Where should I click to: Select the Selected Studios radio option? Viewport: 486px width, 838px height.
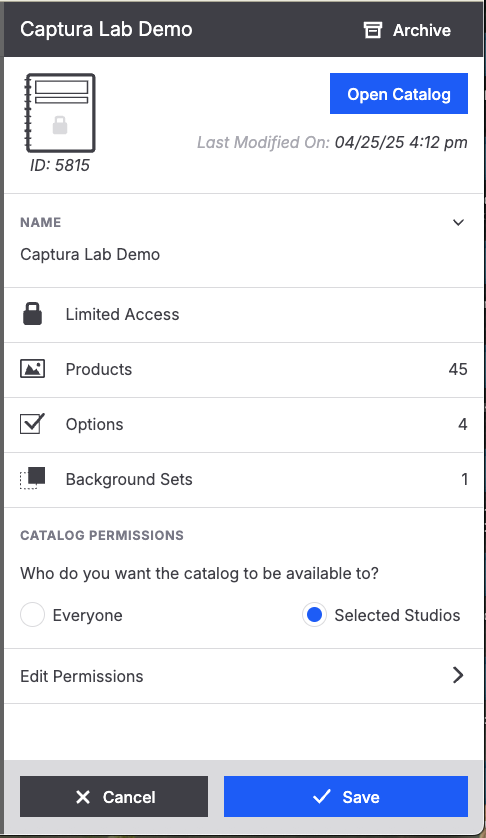(314, 615)
